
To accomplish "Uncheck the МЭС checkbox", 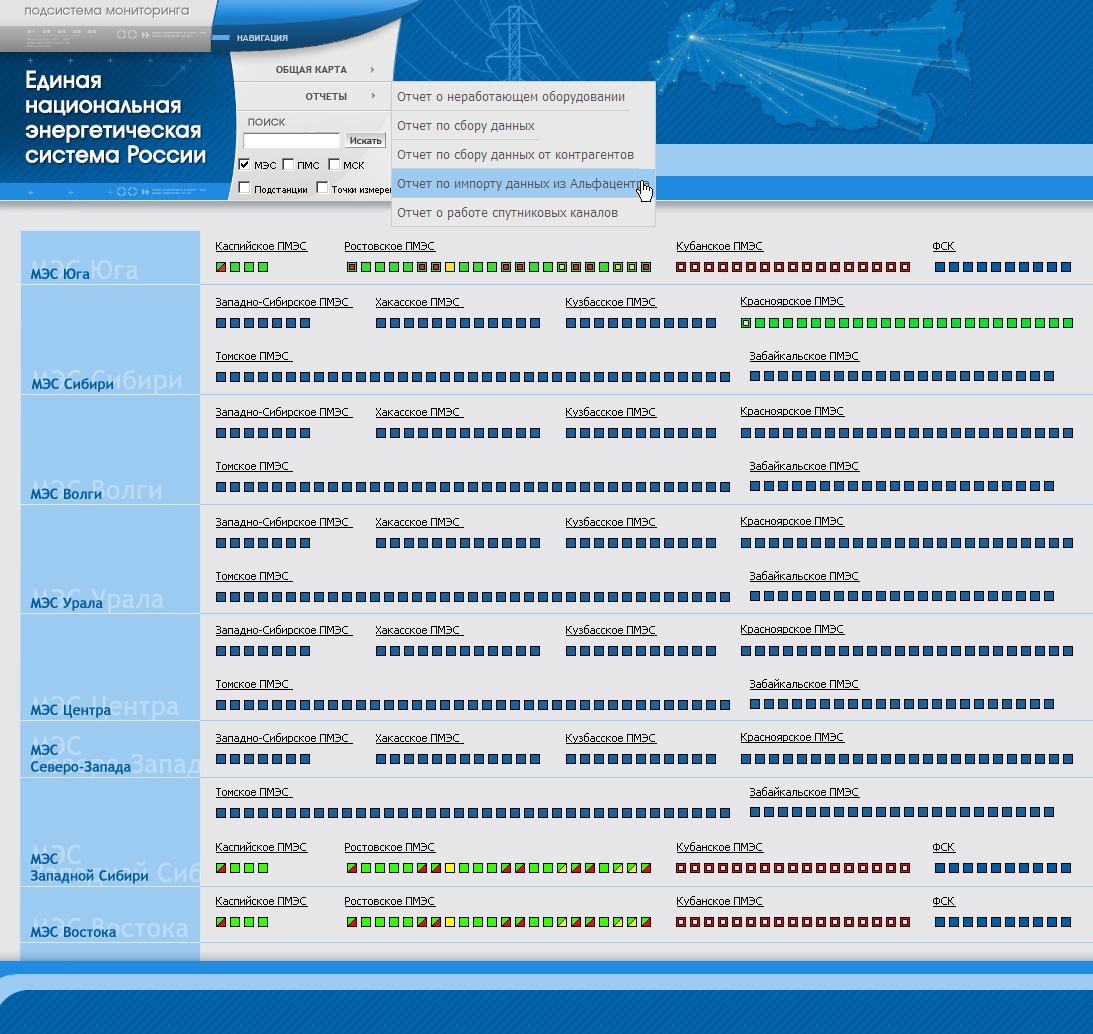I will pos(244,165).
